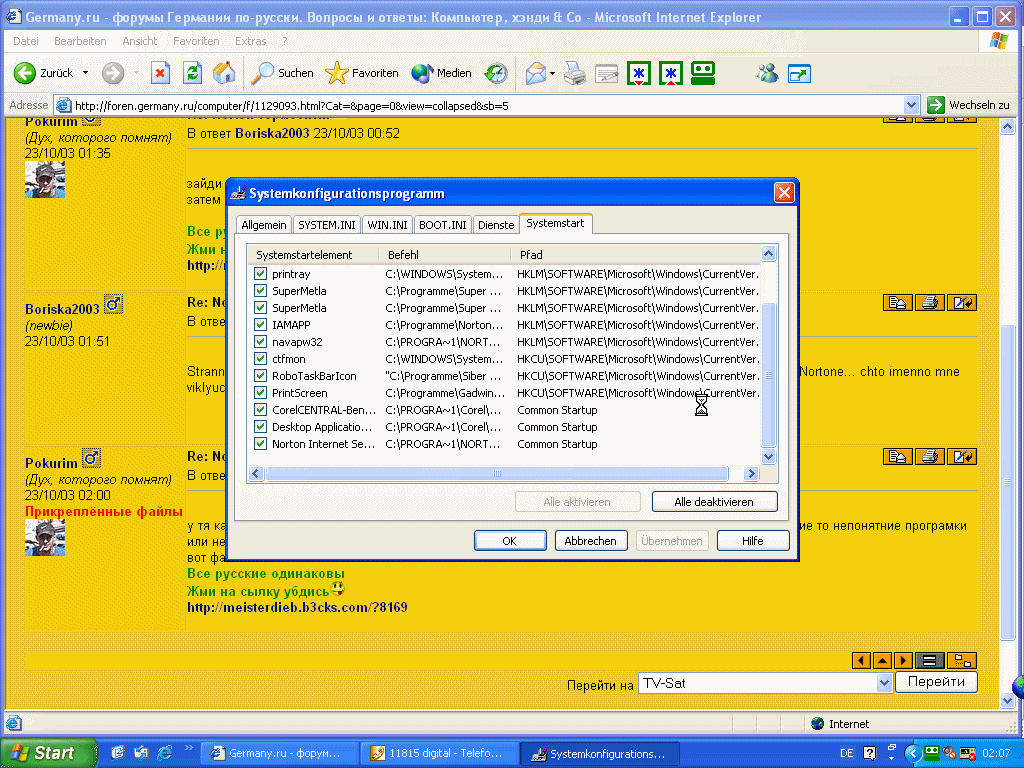Click edit icon in Boriska2003 post row
Viewport: 1024px width, 768px height.
point(962,303)
